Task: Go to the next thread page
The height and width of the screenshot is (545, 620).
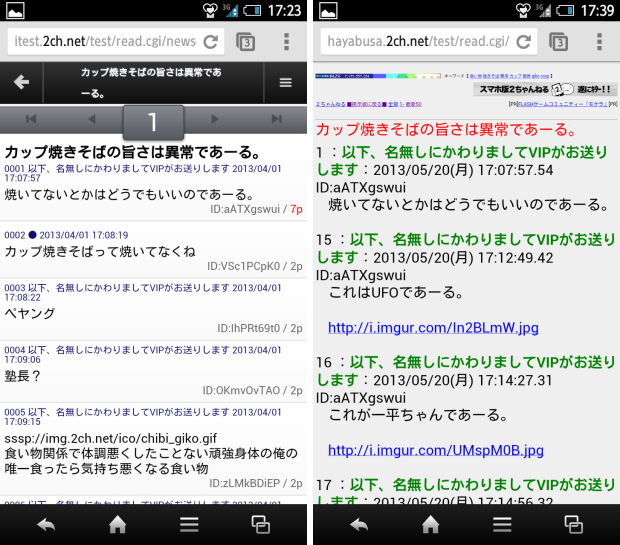Action: coord(215,121)
